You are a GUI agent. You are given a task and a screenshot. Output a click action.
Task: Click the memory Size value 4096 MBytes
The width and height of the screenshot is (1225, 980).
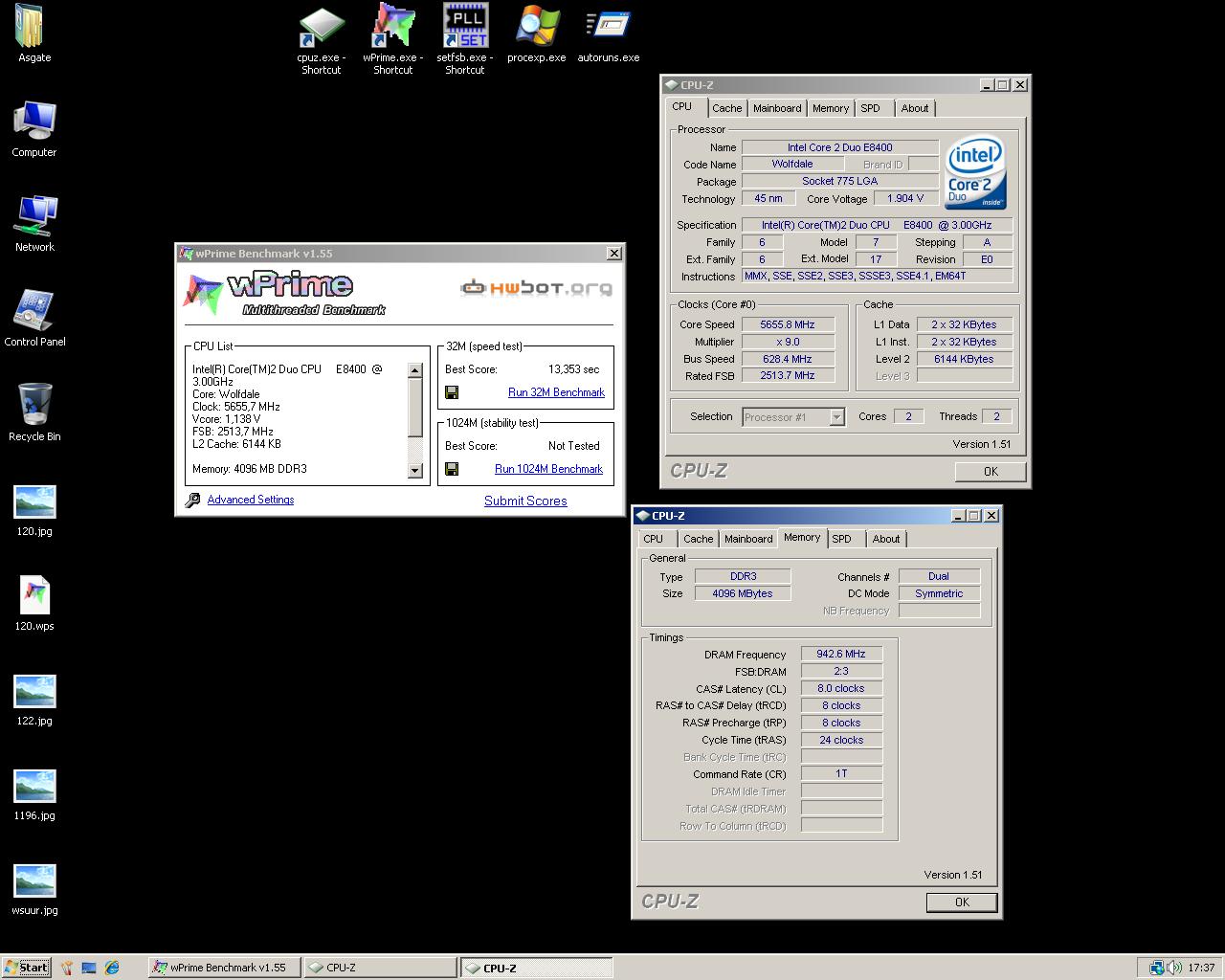click(x=743, y=593)
